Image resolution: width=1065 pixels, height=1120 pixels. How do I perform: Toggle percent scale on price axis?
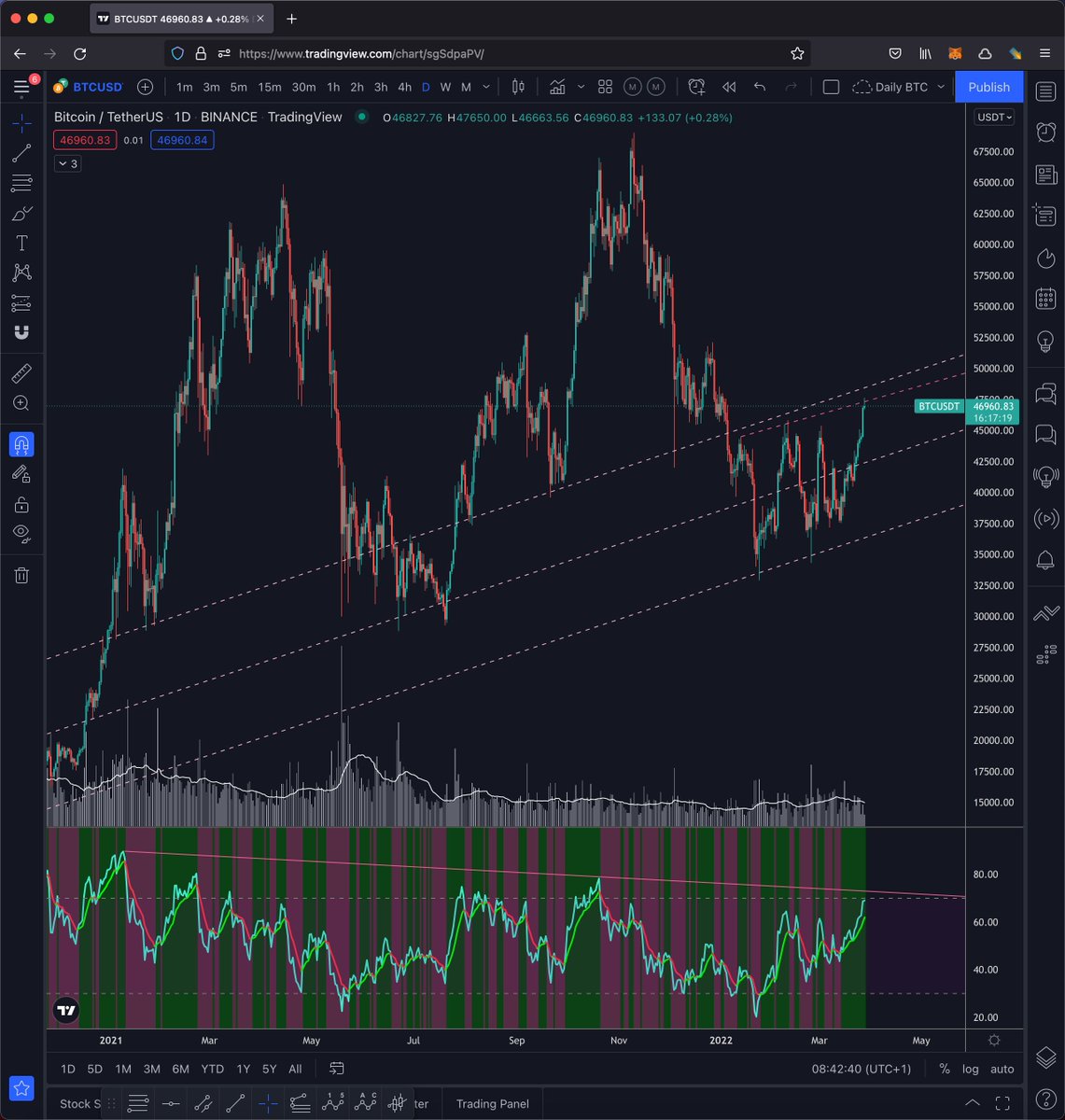click(945, 1069)
